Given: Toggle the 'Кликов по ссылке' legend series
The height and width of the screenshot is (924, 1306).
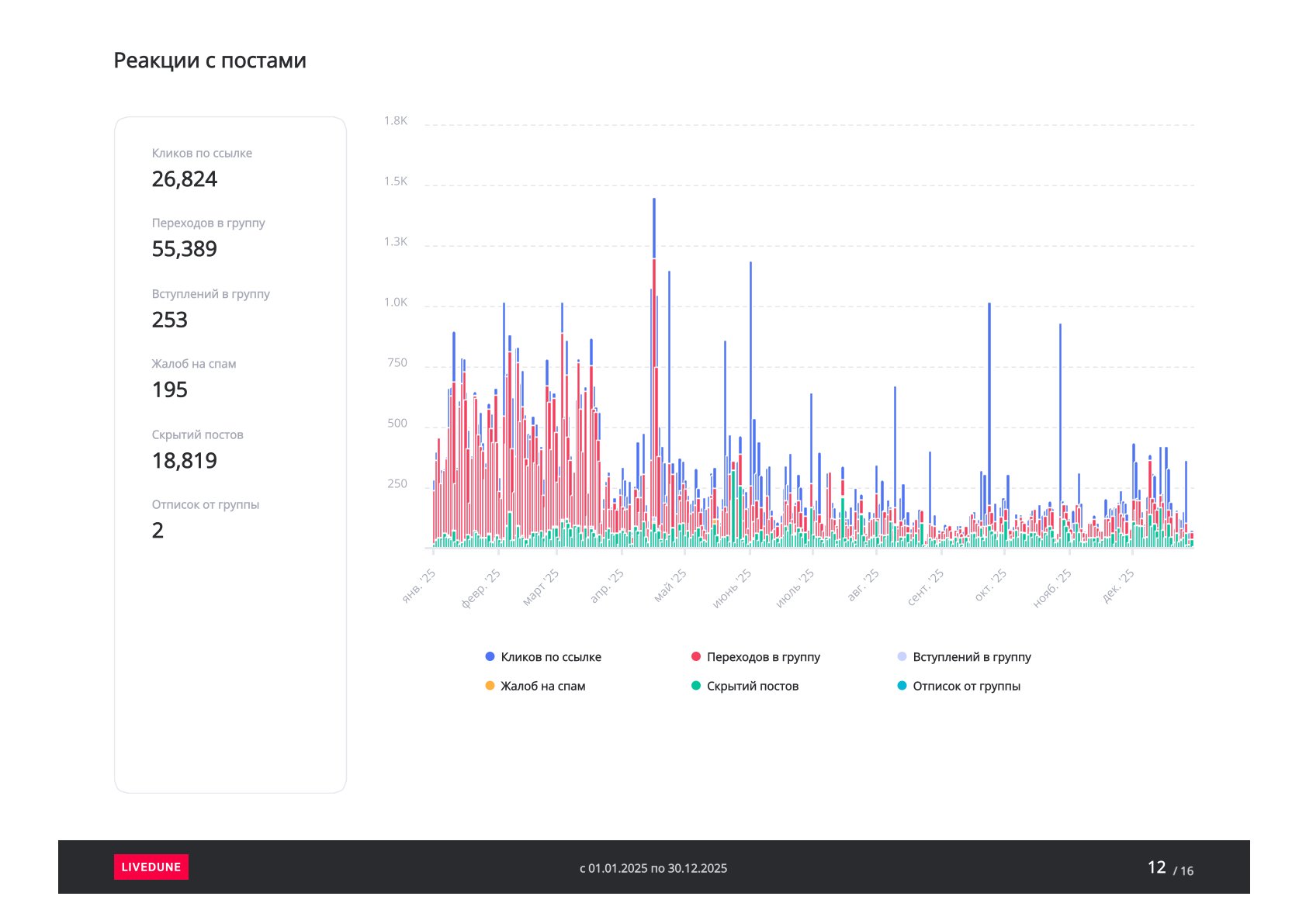Looking at the screenshot, I should (550, 657).
